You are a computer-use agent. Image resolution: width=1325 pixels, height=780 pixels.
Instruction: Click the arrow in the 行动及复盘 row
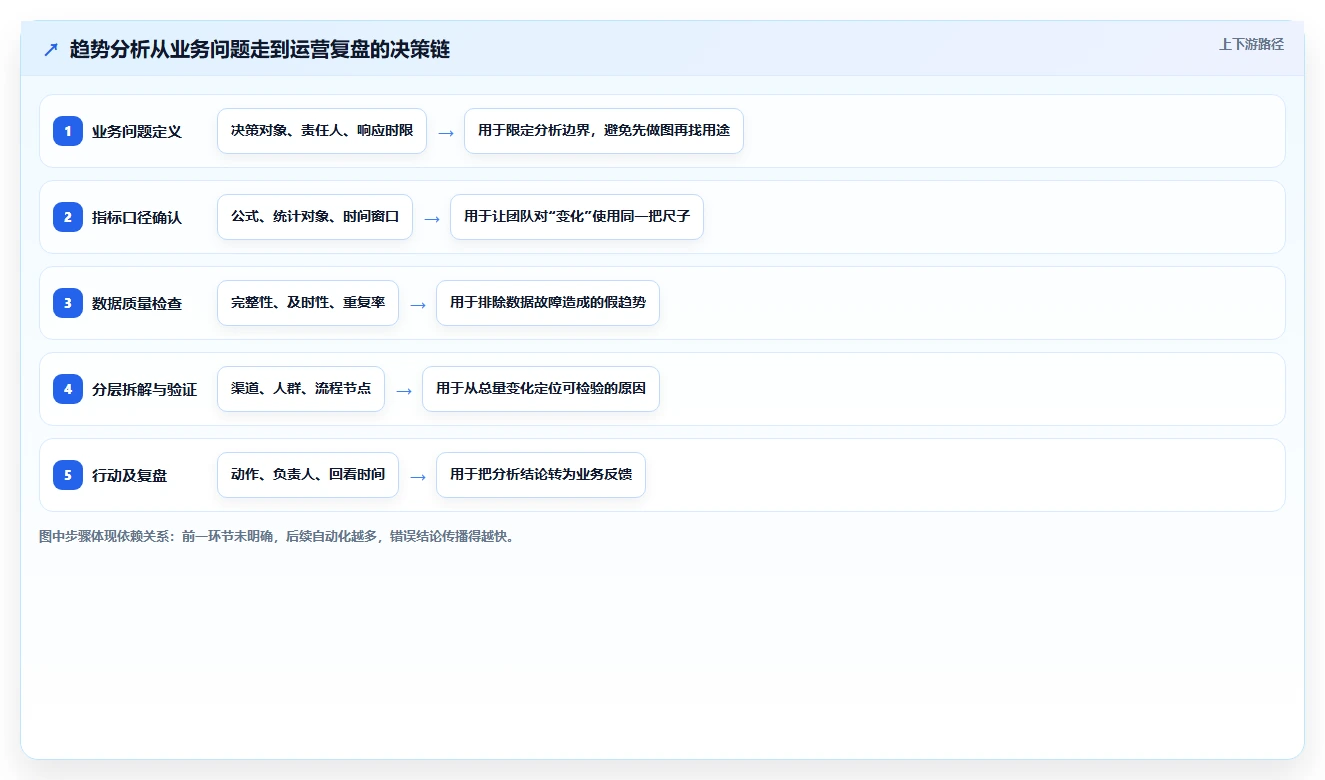(x=418, y=476)
